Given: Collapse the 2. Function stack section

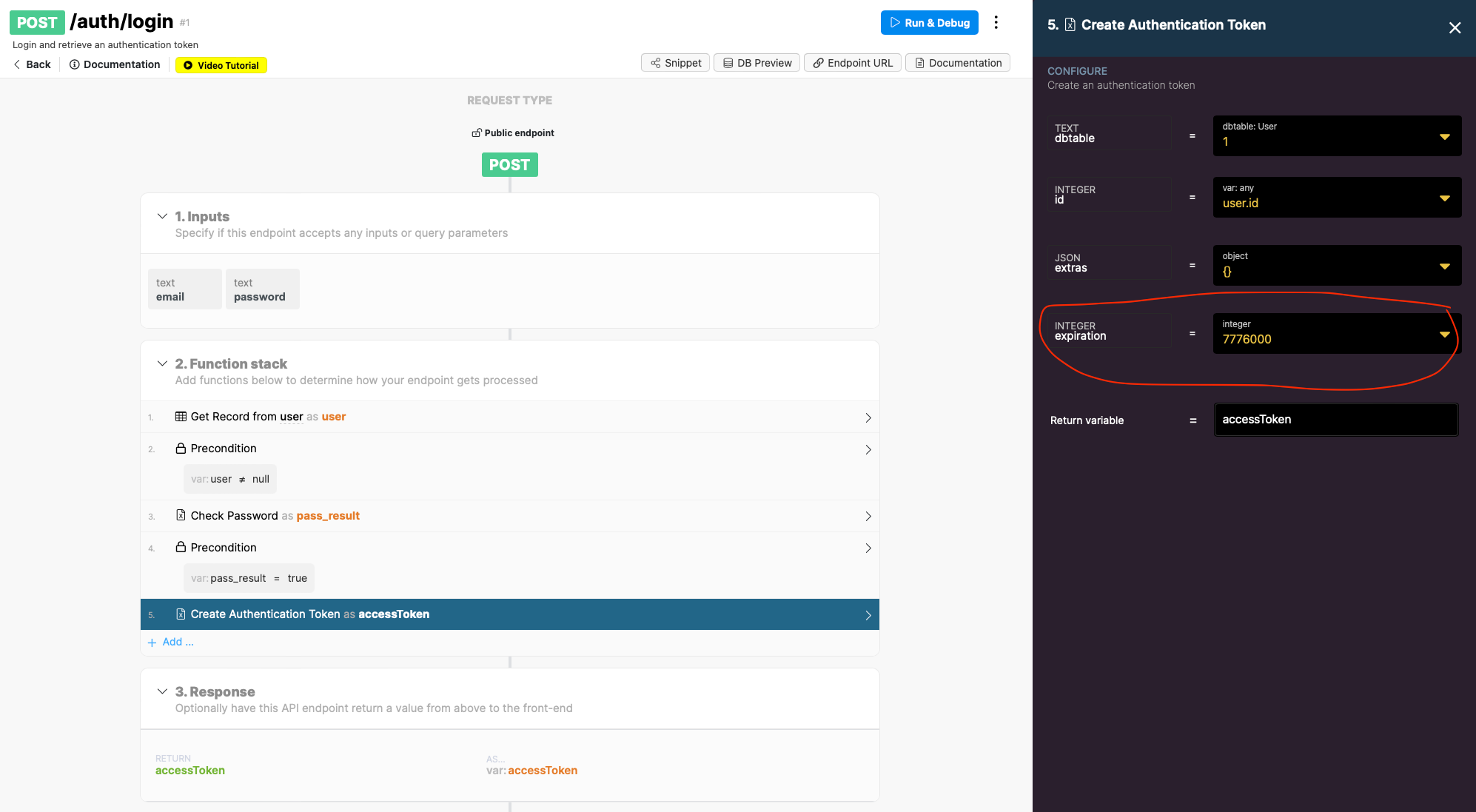Looking at the screenshot, I should (162, 363).
